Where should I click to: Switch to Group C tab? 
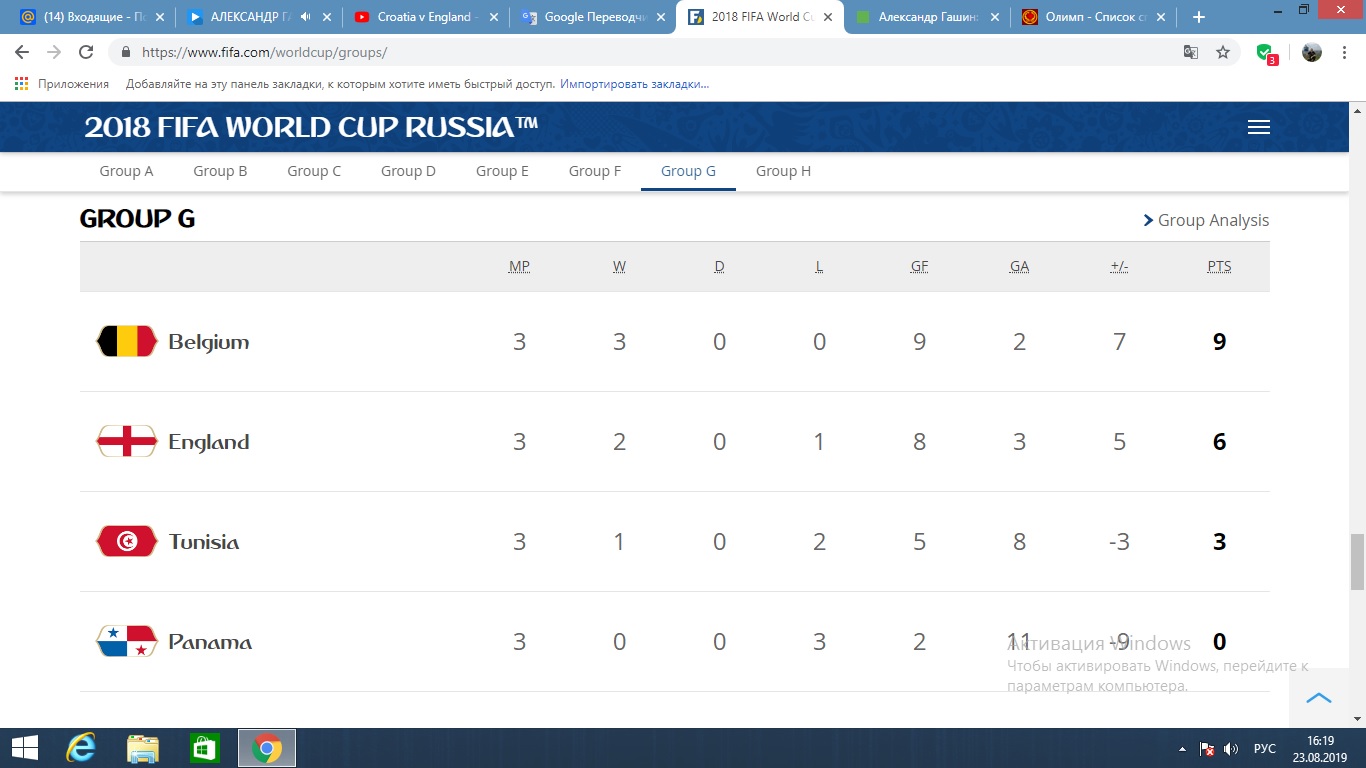(x=314, y=171)
